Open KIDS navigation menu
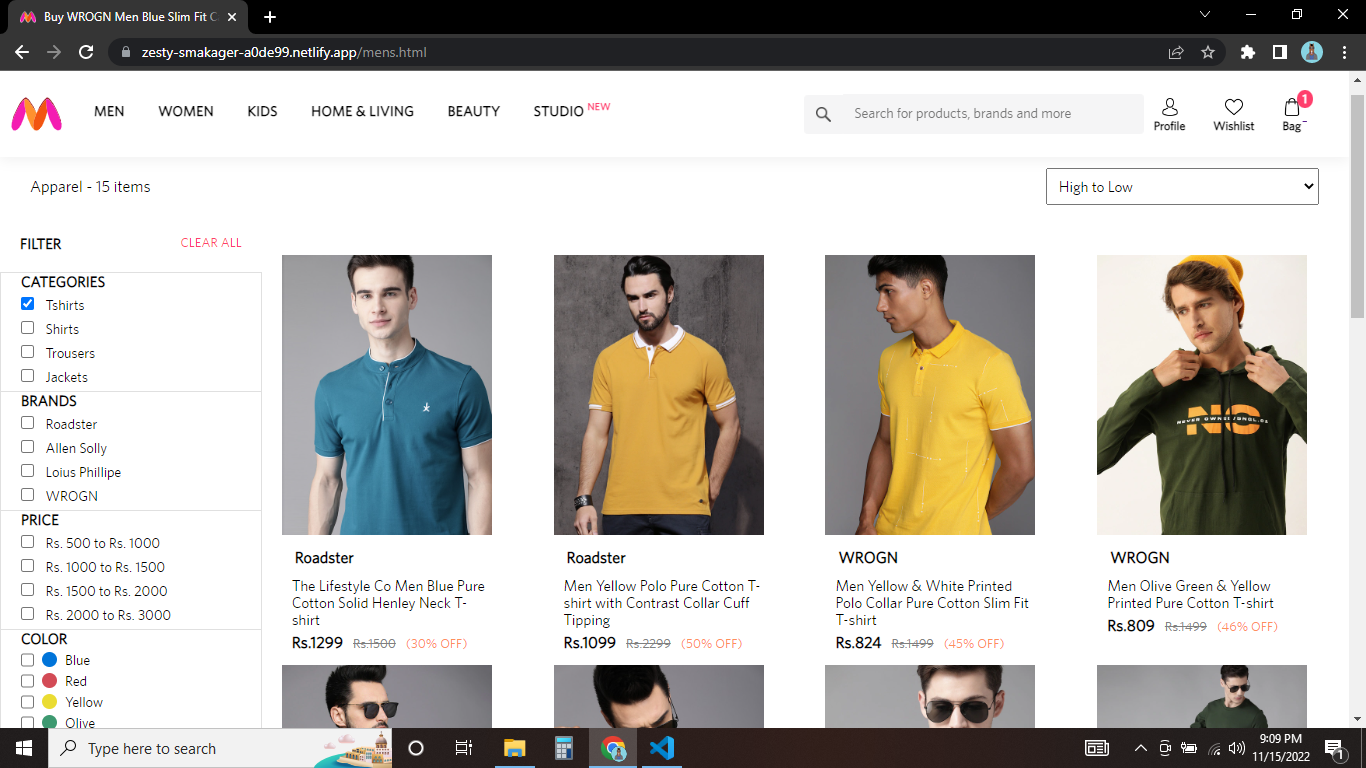The height and width of the screenshot is (768, 1366). (262, 111)
